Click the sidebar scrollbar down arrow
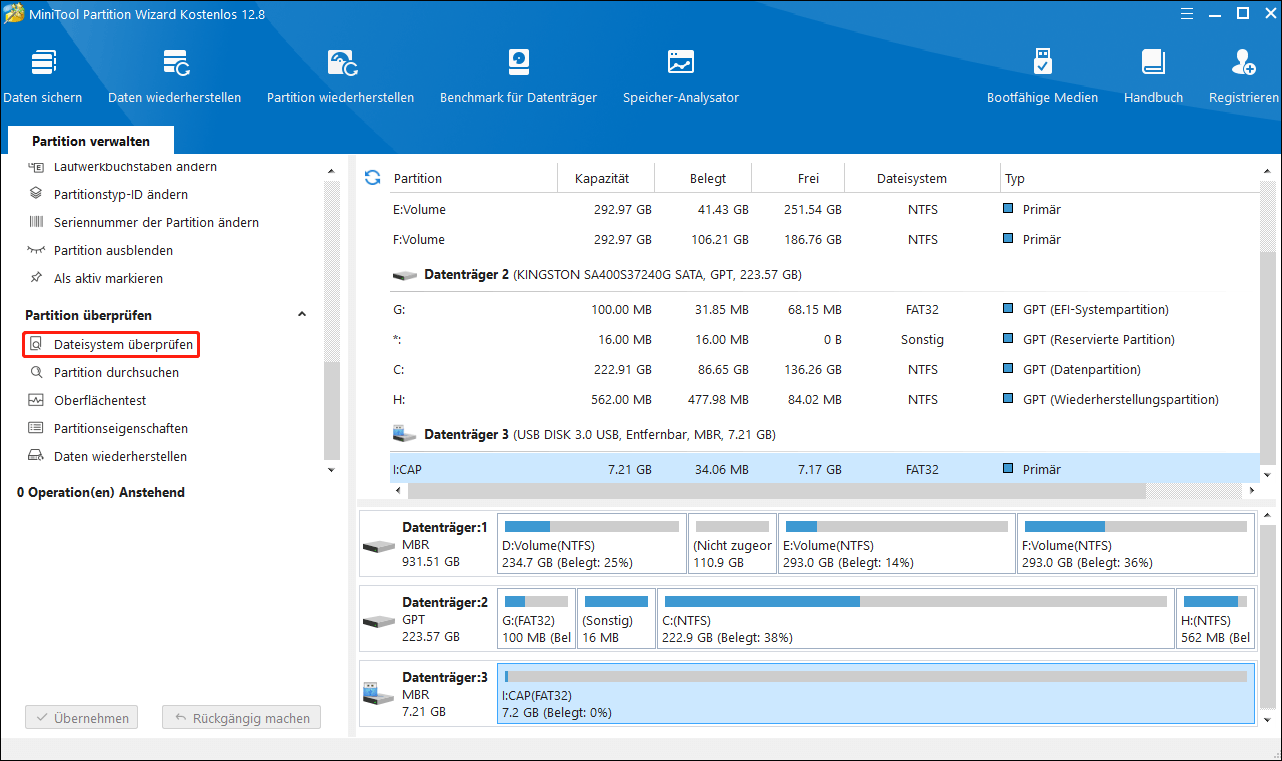 [x=332, y=468]
